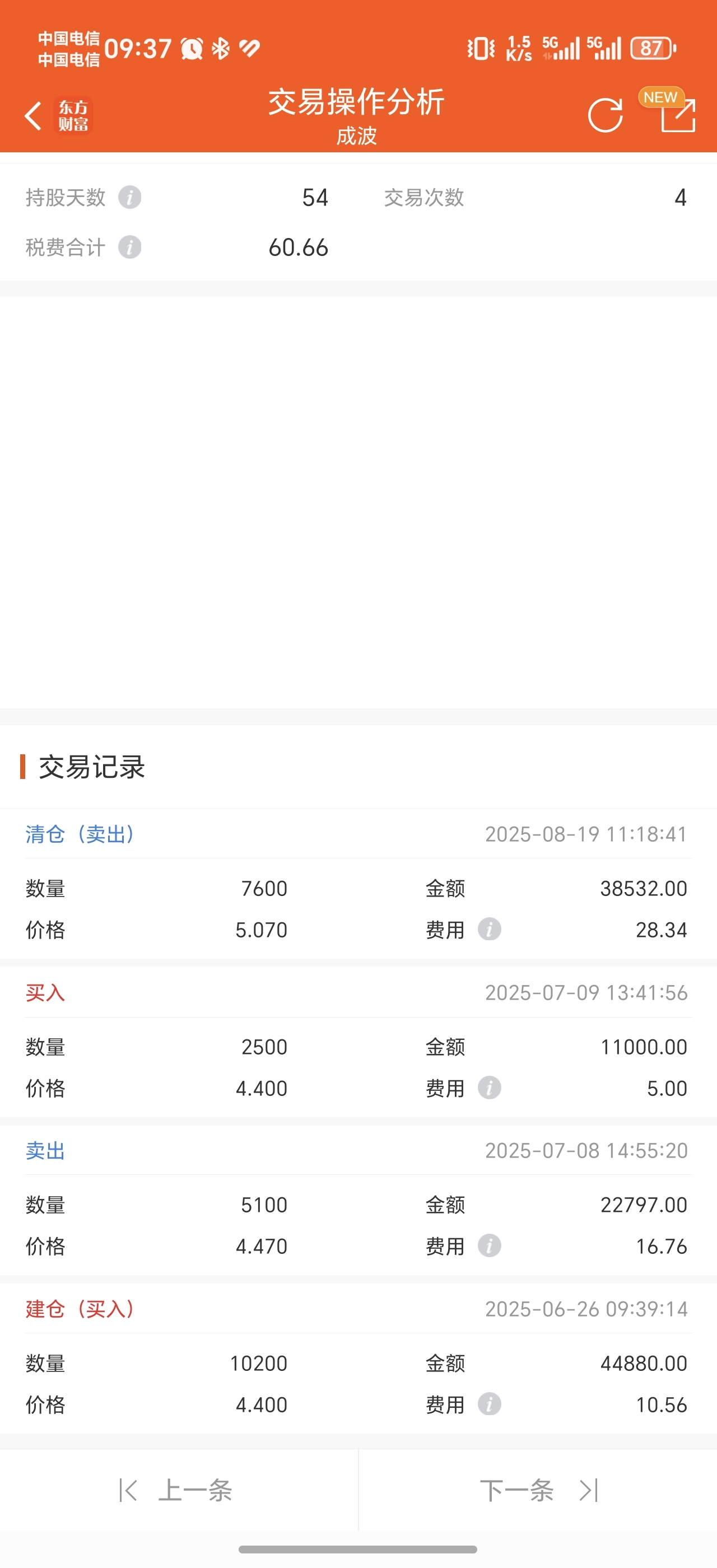The image size is (717, 1568).
Task: Show info for 税费合计
Action: (x=129, y=248)
